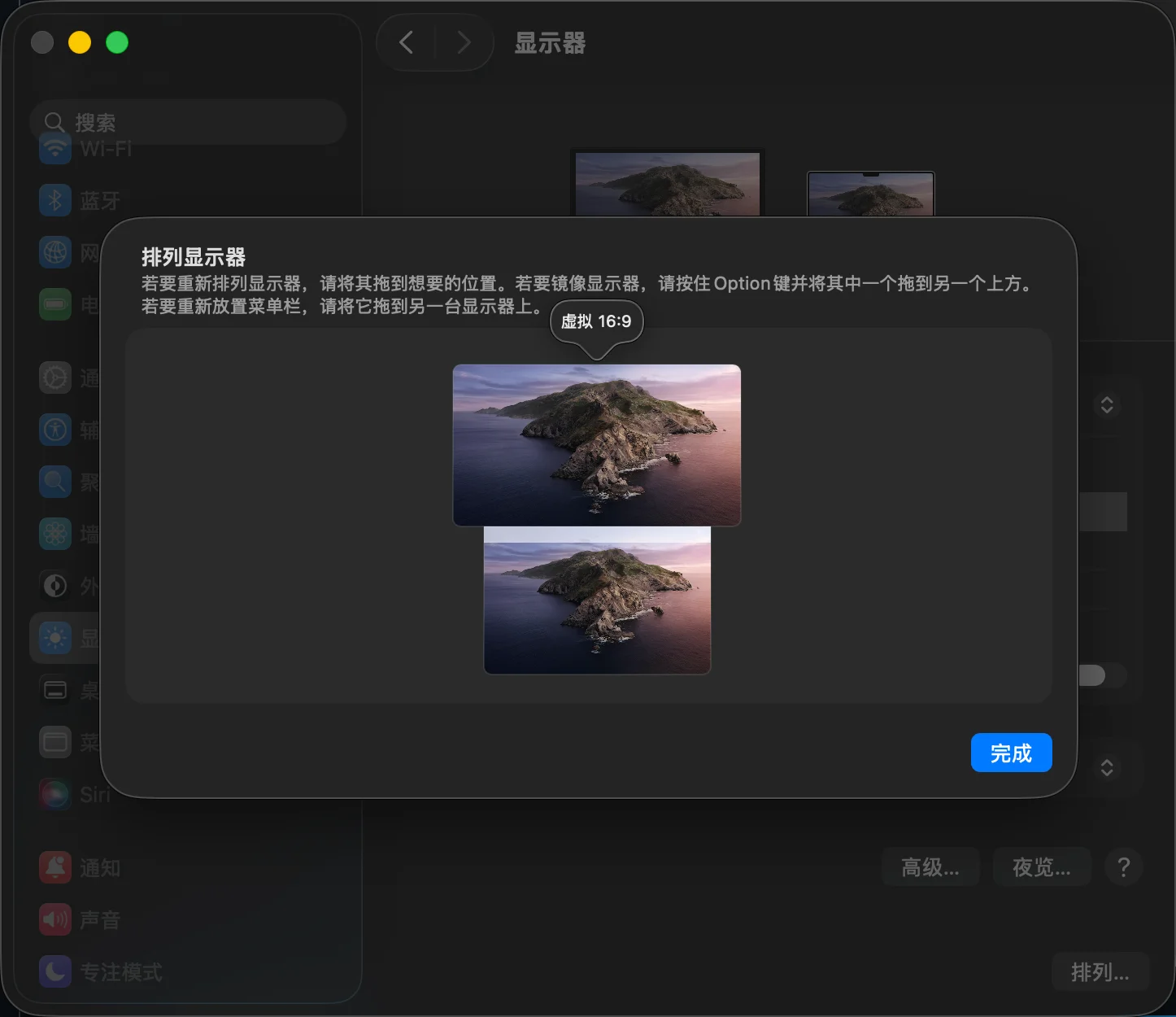This screenshot has height=1017, width=1176.
Task: Go back with the left chevron
Action: [x=407, y=42]
